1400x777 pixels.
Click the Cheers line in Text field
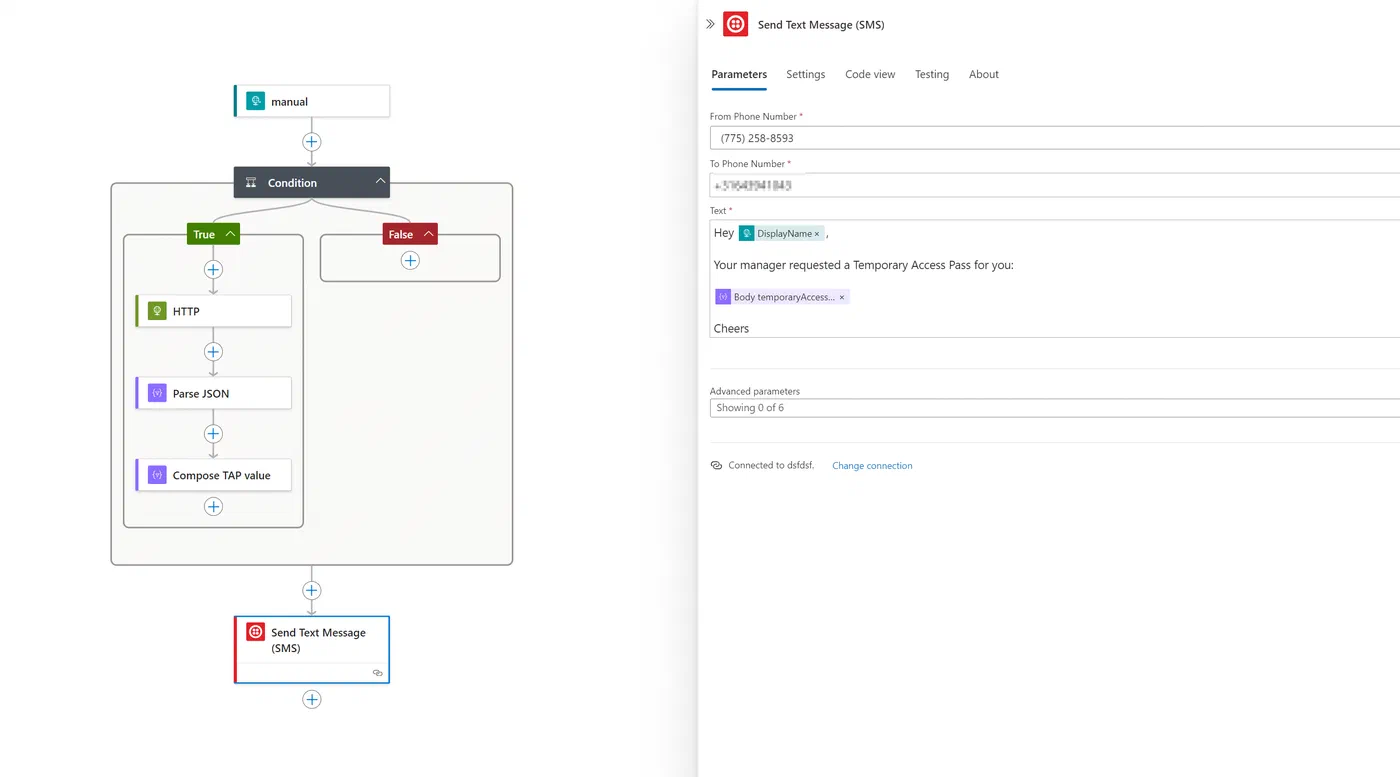point(731,328)
